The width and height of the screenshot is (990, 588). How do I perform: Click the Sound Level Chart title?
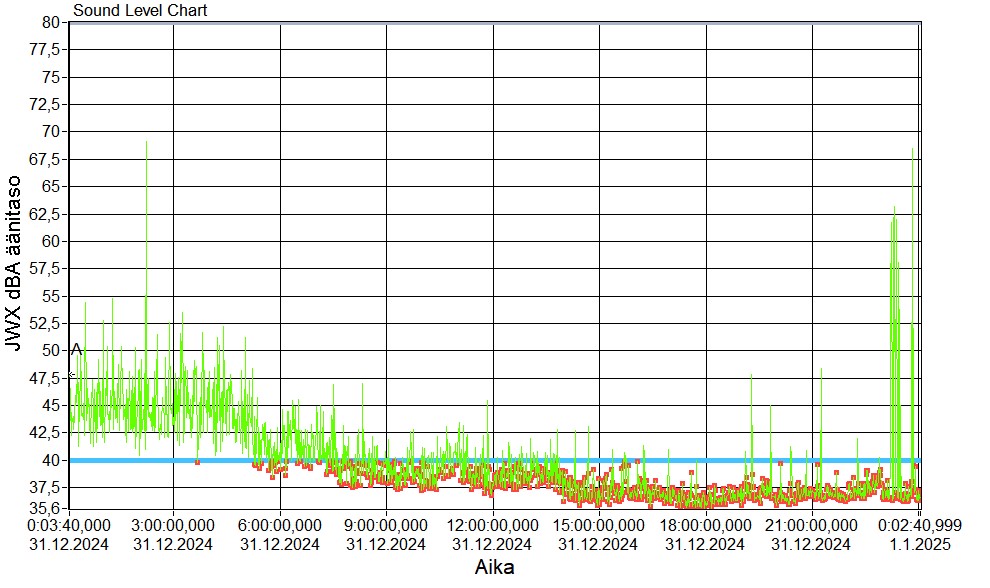tap(140, 11)
